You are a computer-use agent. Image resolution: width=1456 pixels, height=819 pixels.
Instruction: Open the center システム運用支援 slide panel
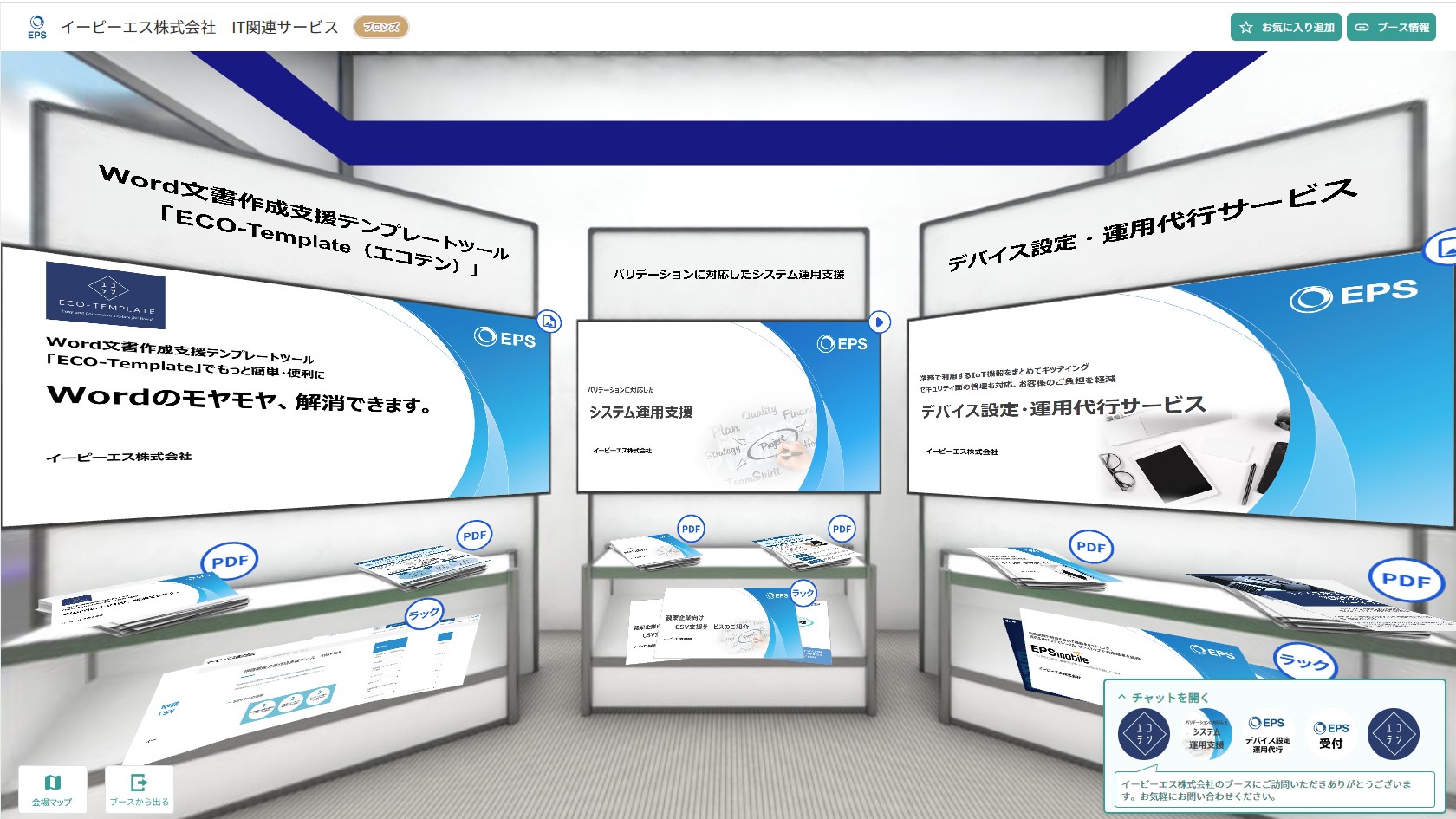click(728, 407)
